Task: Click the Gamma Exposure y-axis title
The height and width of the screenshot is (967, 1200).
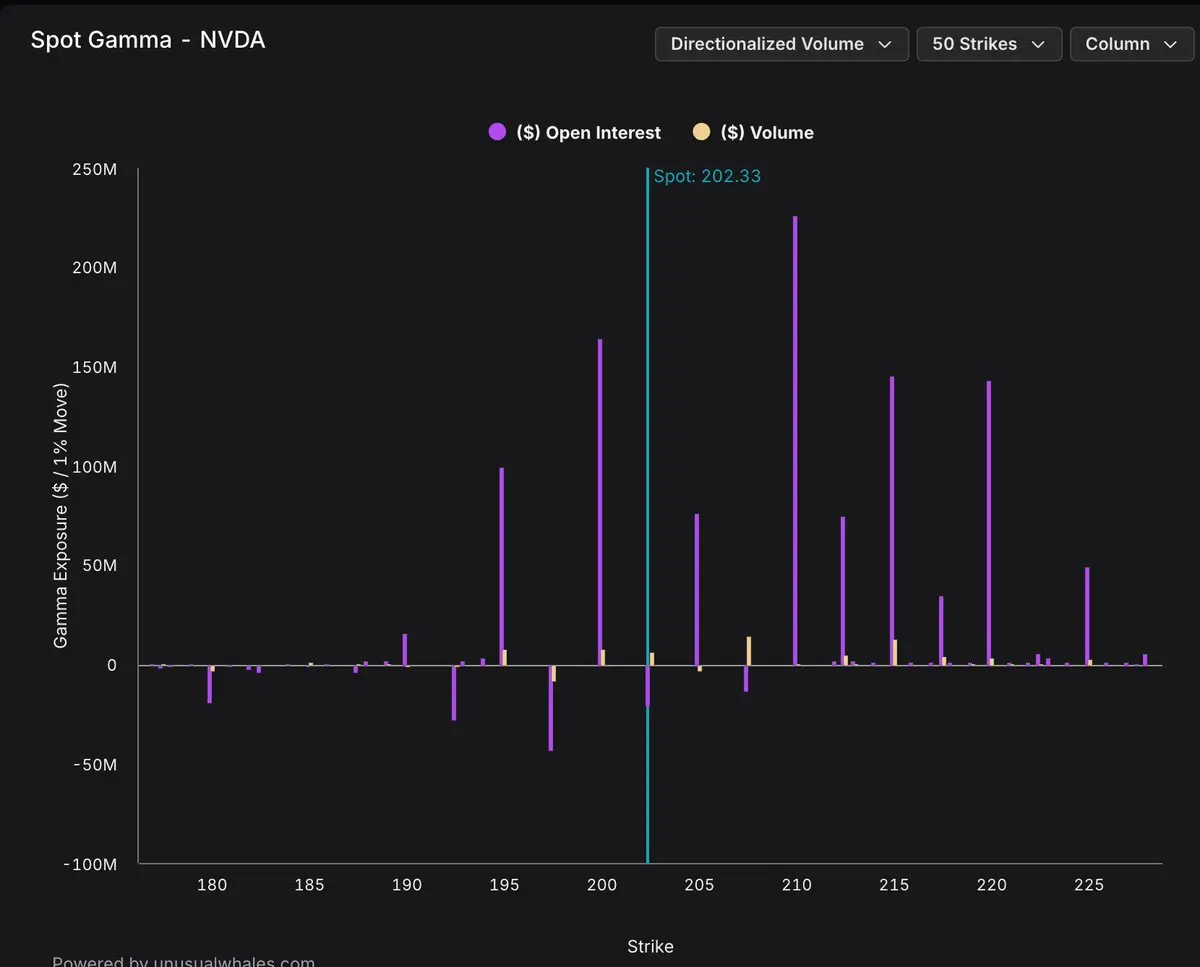Action: [61, 515]
